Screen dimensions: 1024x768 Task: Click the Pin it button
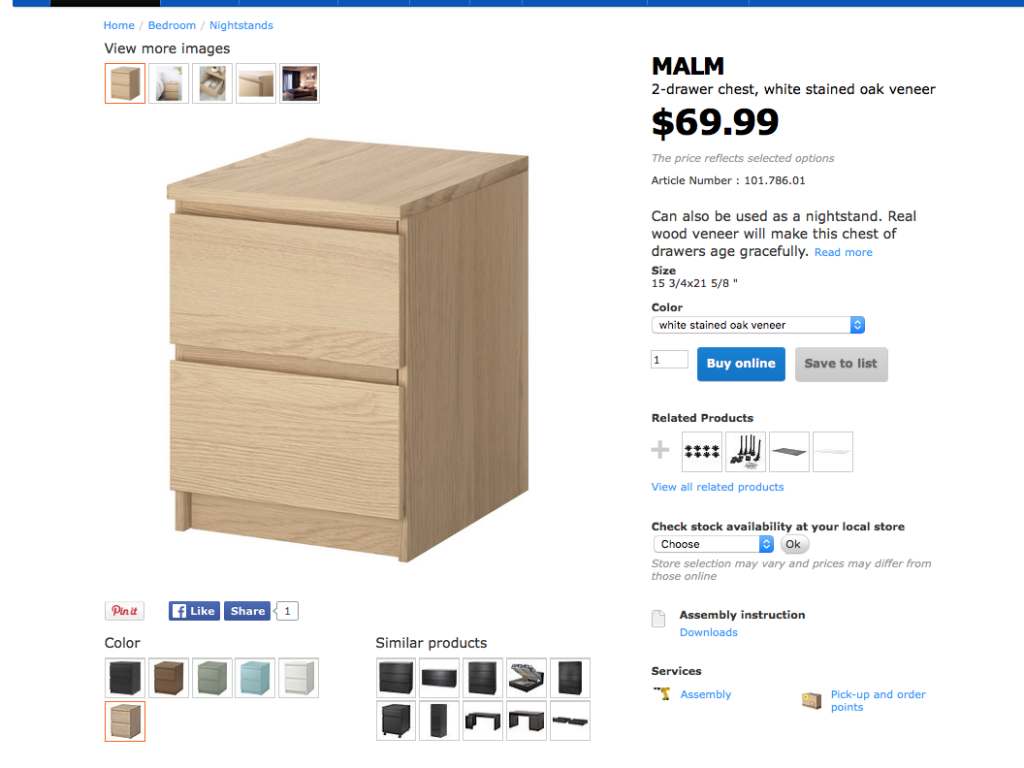[124, 611]
